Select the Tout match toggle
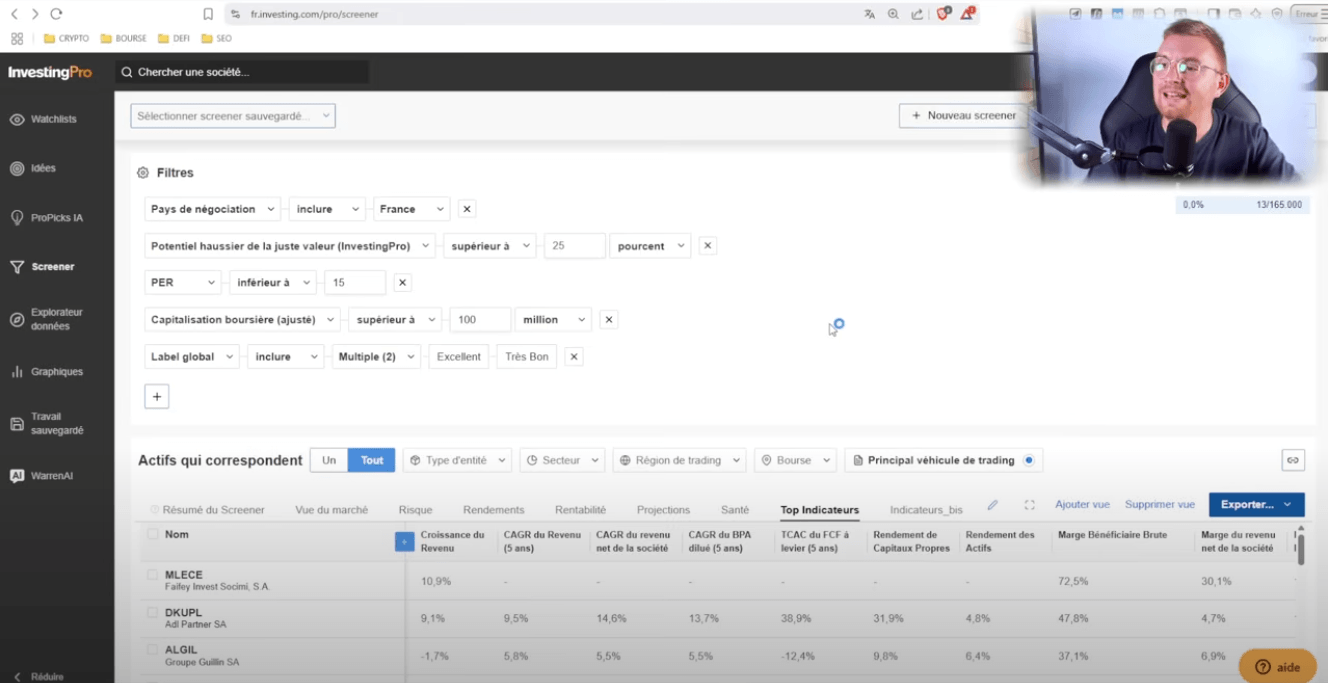The width and height of the screenshot is (1328, 683). coord(372,460)
